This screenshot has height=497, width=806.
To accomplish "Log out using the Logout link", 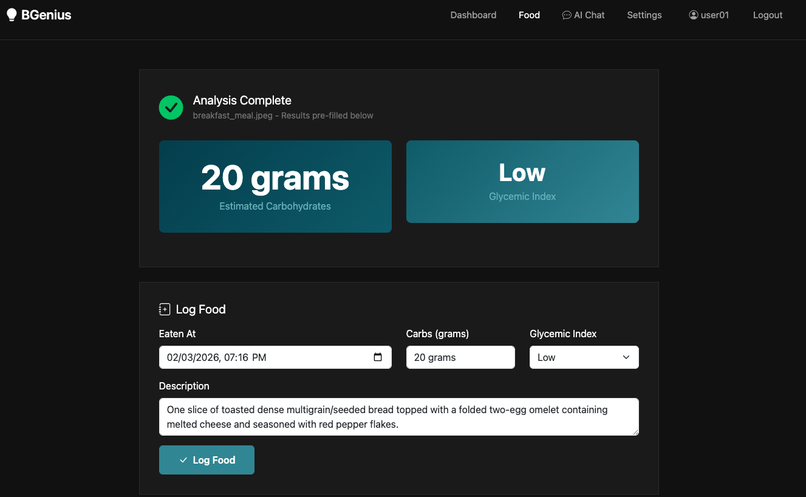I will coord(767,15).
